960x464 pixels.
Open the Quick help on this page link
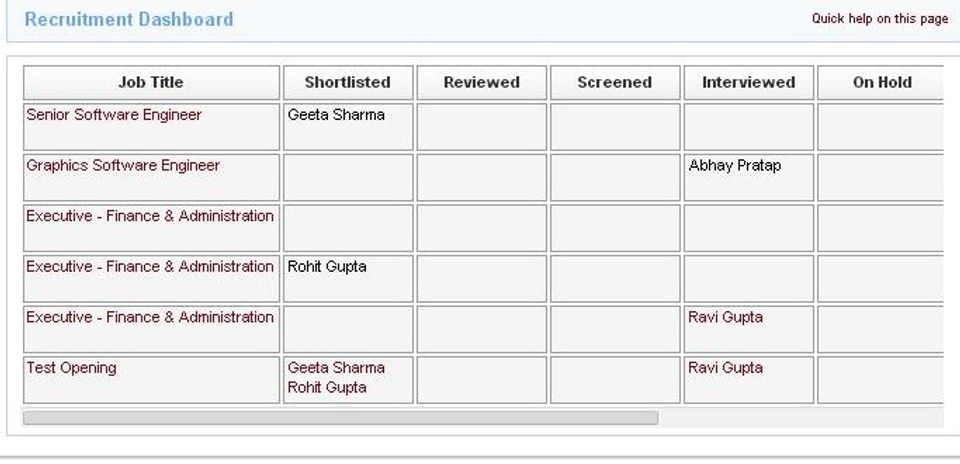[879, 18]
